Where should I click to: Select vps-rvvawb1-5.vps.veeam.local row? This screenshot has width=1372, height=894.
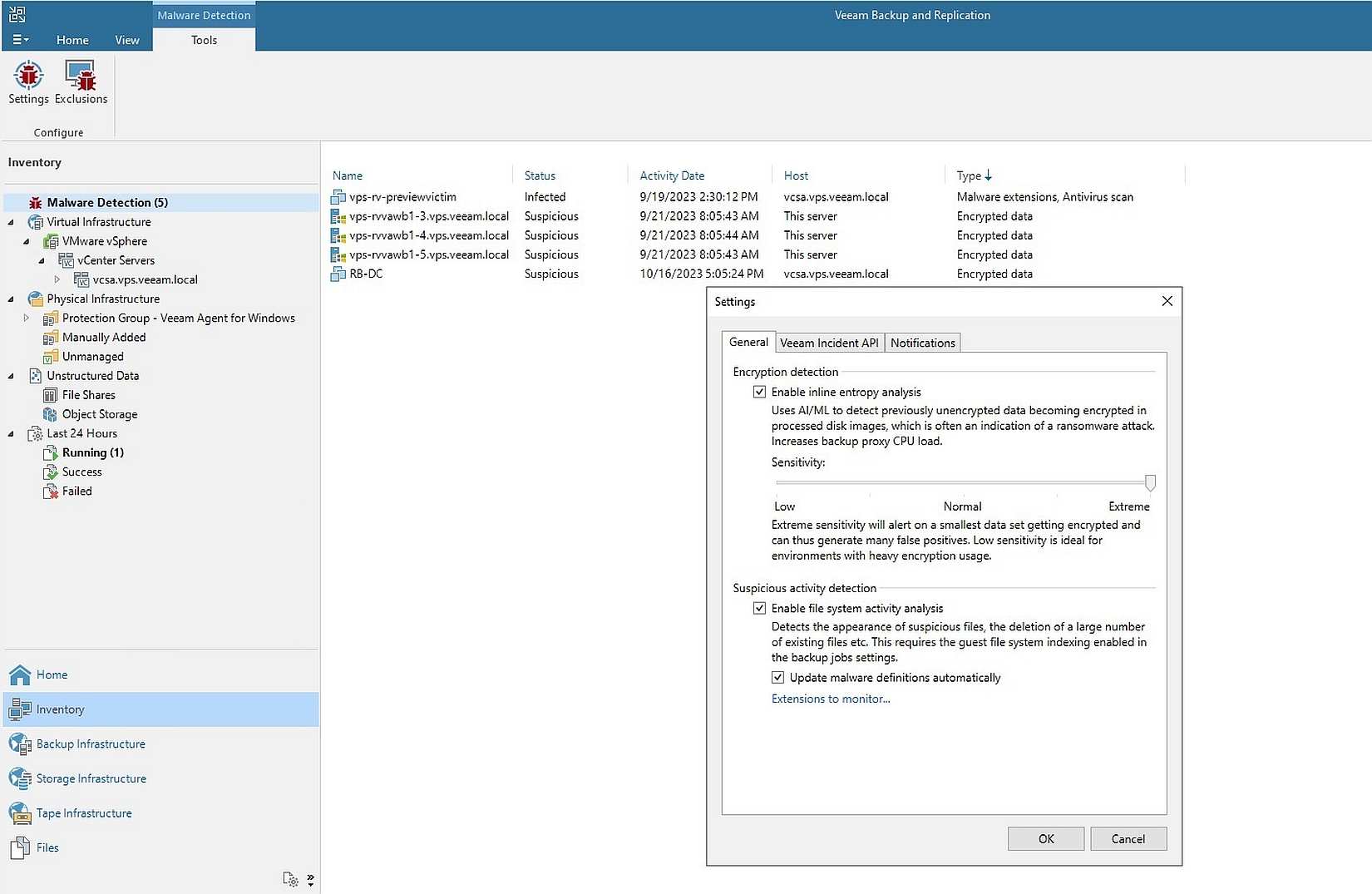pos(757,254)
